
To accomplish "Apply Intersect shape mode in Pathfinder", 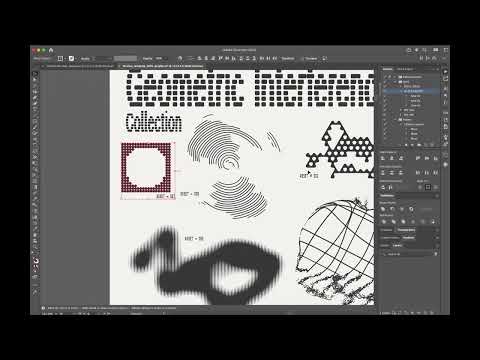I will click(x=402, y=209).
